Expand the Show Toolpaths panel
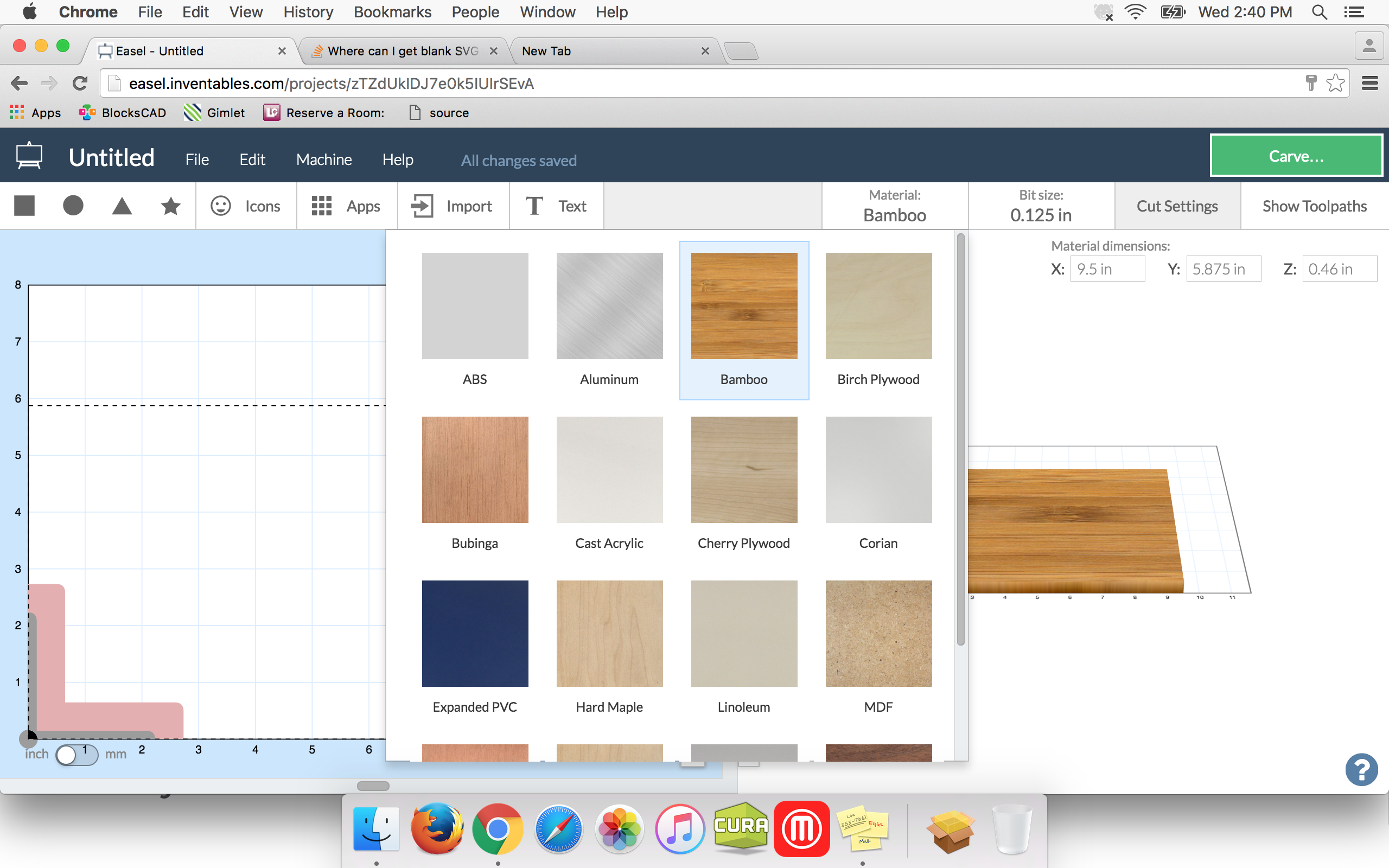The height and width of the screenshot is (868, 1389). click(1314, 205)
